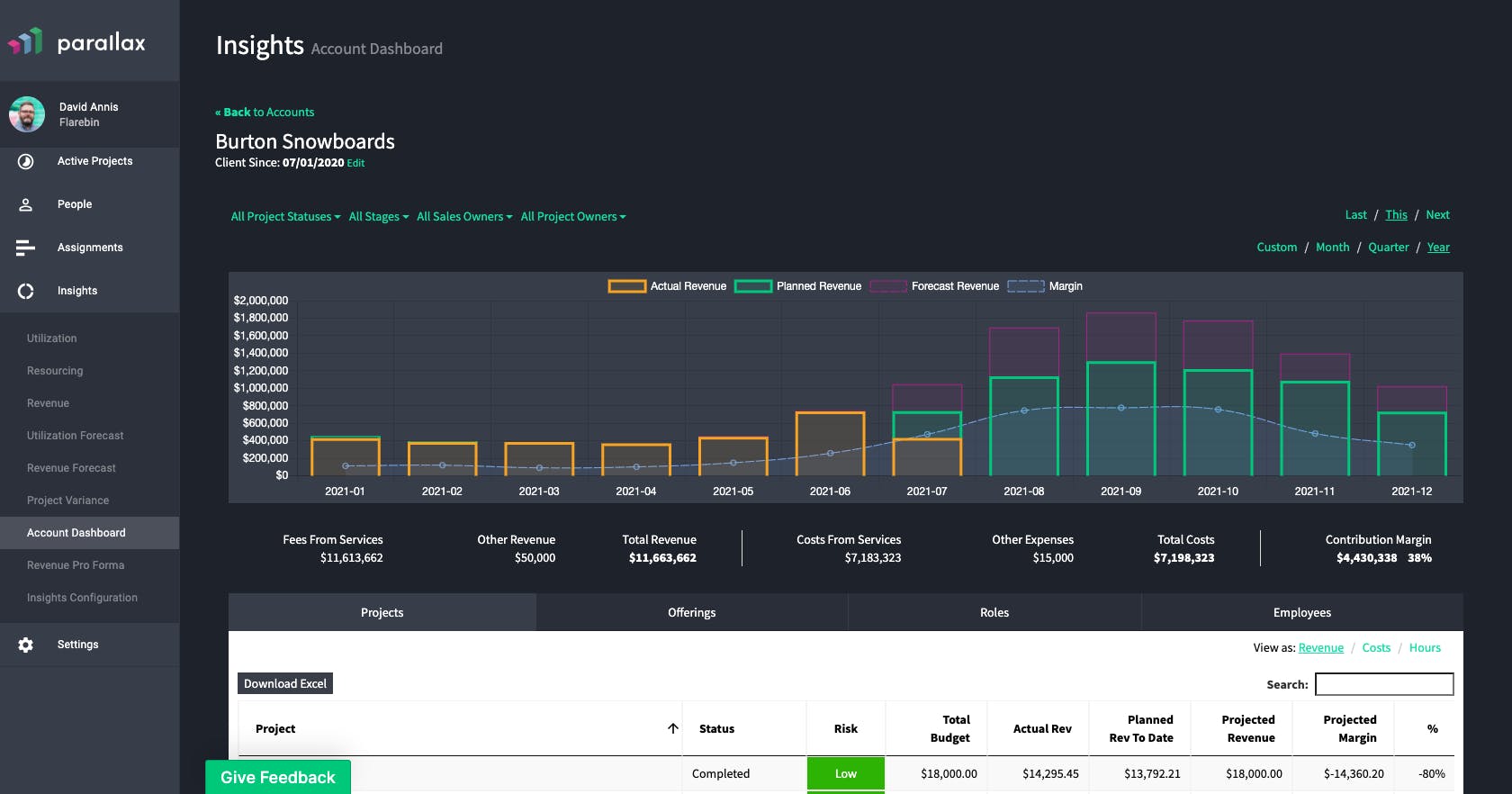Click the Insights sidebar icon
The width and height of the screenshot is (1512, 794).
tap(26, 291)
